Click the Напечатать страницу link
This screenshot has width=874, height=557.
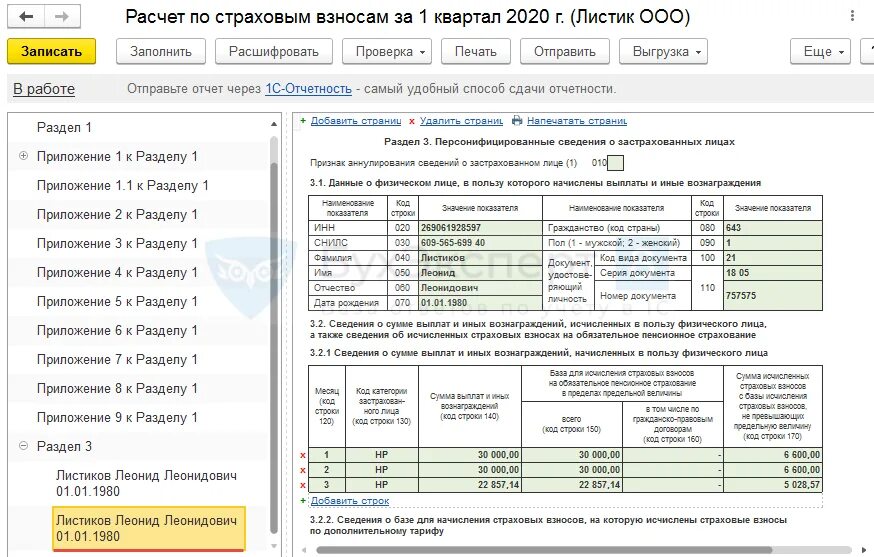(577, 120)
